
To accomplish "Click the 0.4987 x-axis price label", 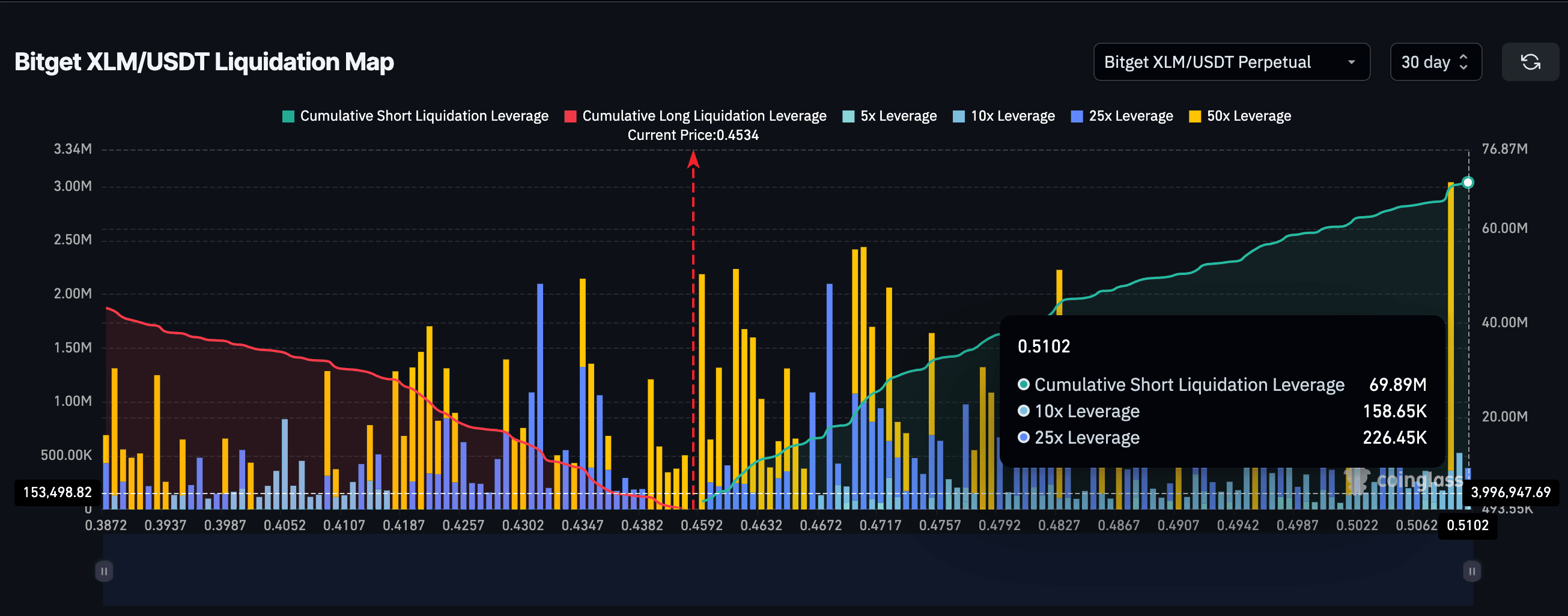I will coord(1297,525).
